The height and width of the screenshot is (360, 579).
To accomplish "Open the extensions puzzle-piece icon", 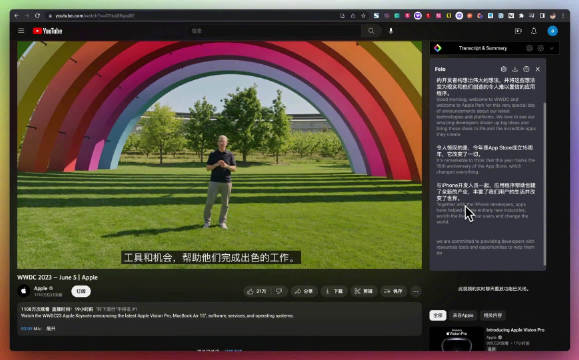I will tap(521, 16).
